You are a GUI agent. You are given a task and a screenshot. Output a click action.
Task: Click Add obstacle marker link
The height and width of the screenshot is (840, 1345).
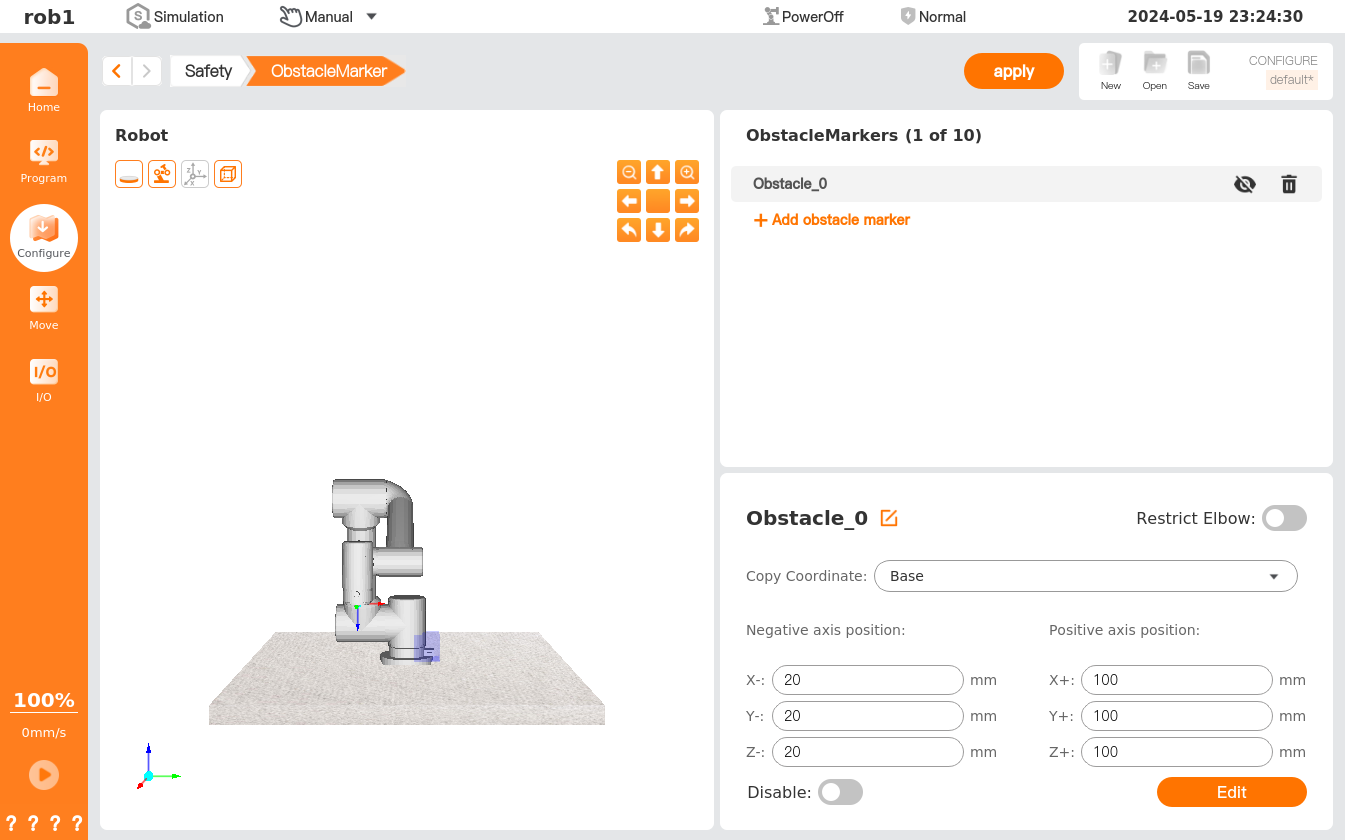click(x=831, y=220)
